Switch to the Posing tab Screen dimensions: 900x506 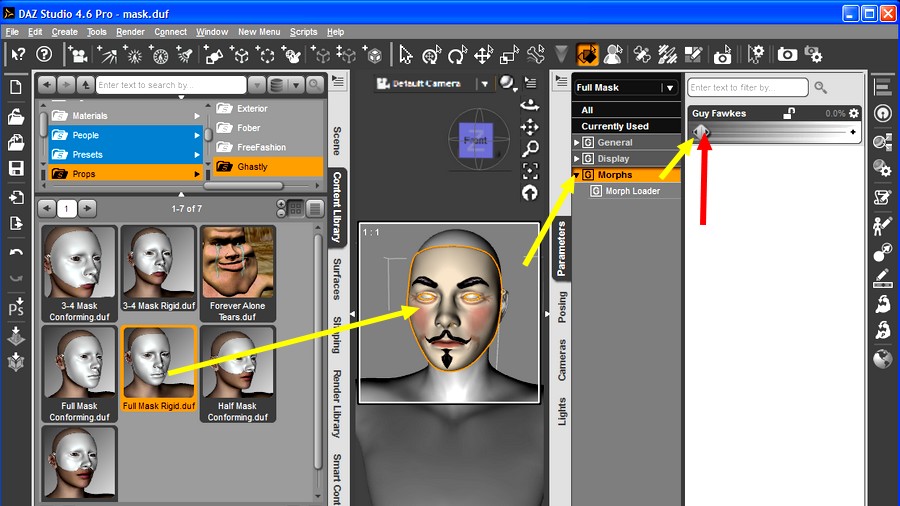click(562, 308)
